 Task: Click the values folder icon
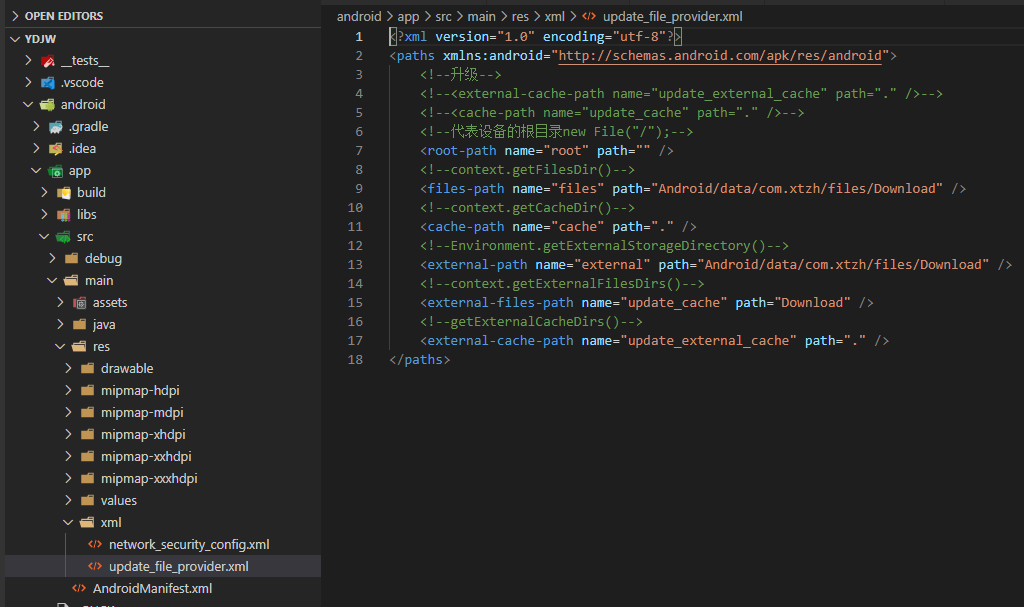coord(88,500)
